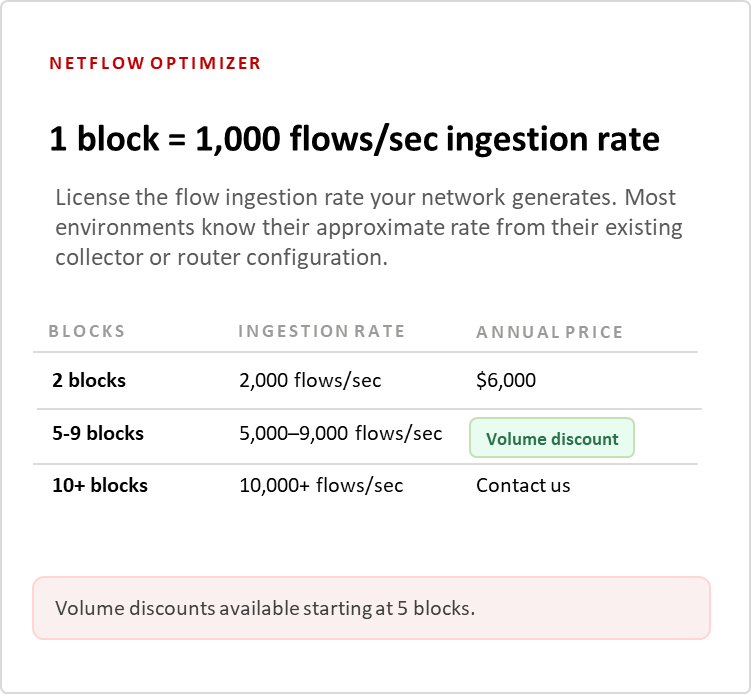Select the ANNUAL PRICE column header

pyautogui.click(x=549, y=332)
